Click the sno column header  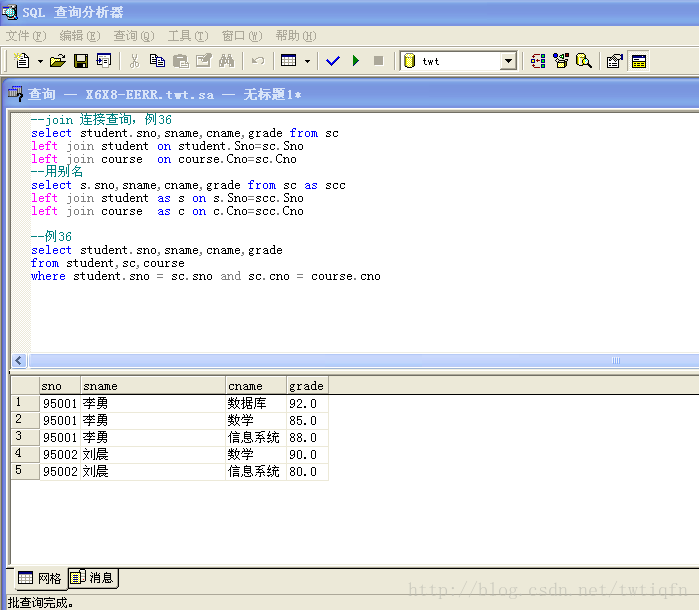click(x=60, y=386)
